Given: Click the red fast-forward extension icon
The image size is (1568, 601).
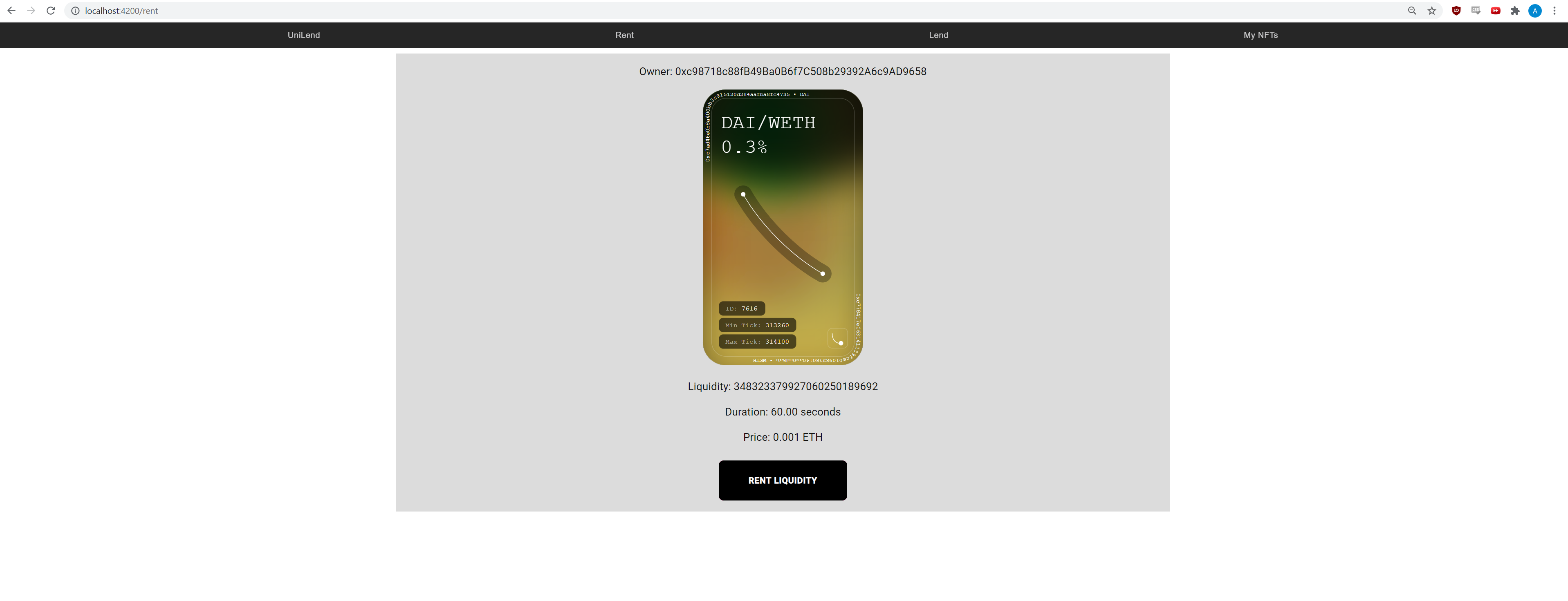Looking at the screenshot, I should 1496,11.
